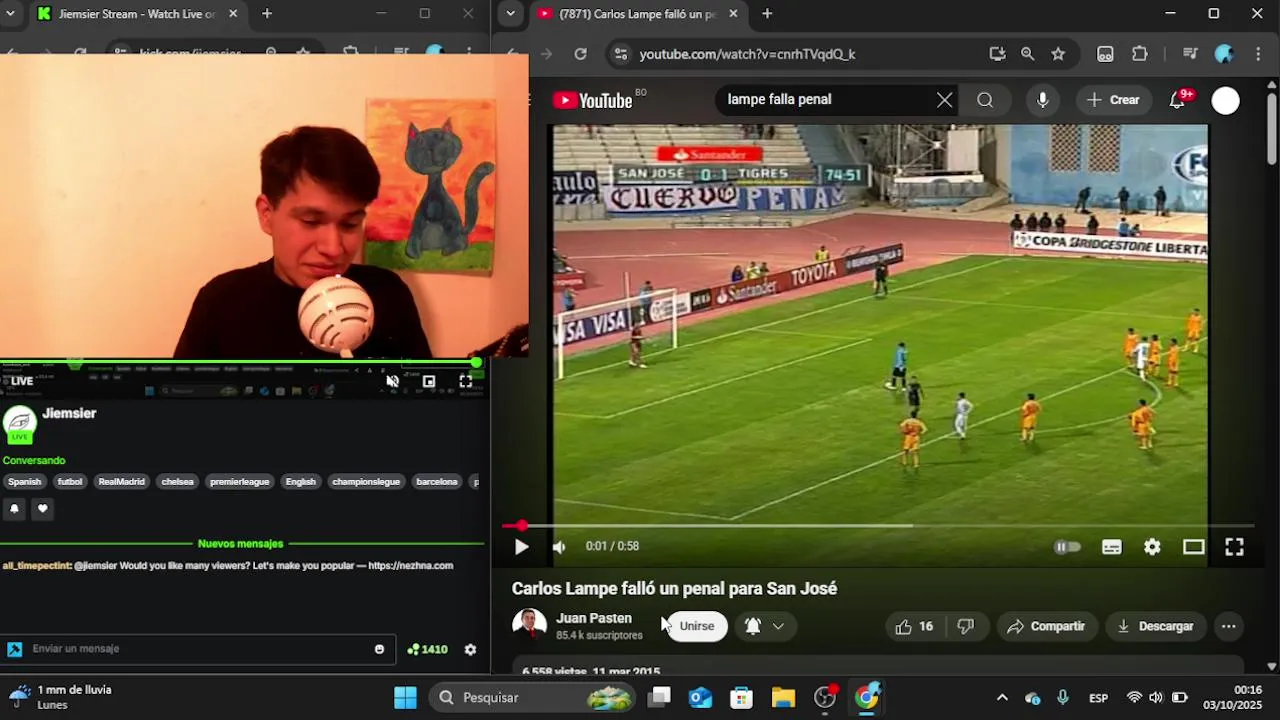The width and height of the screenshot is (1280, 720).
Task: Open the zoom magnifier in address bar
Action: click(1027, 54)
